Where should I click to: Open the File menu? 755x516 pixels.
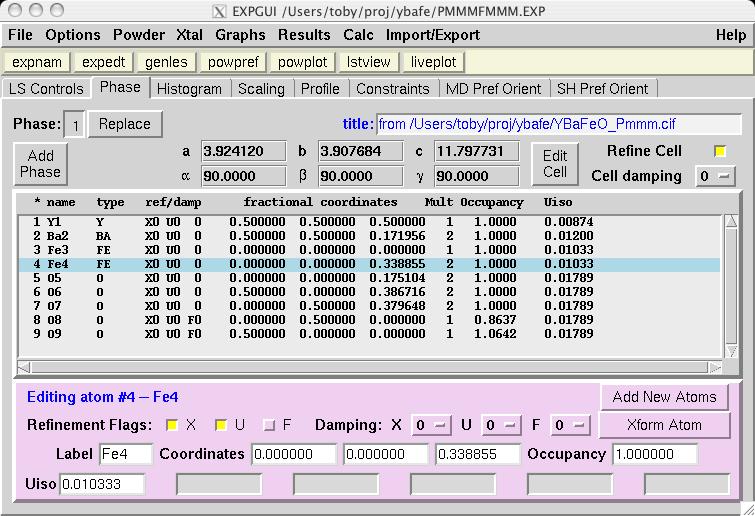20,35
